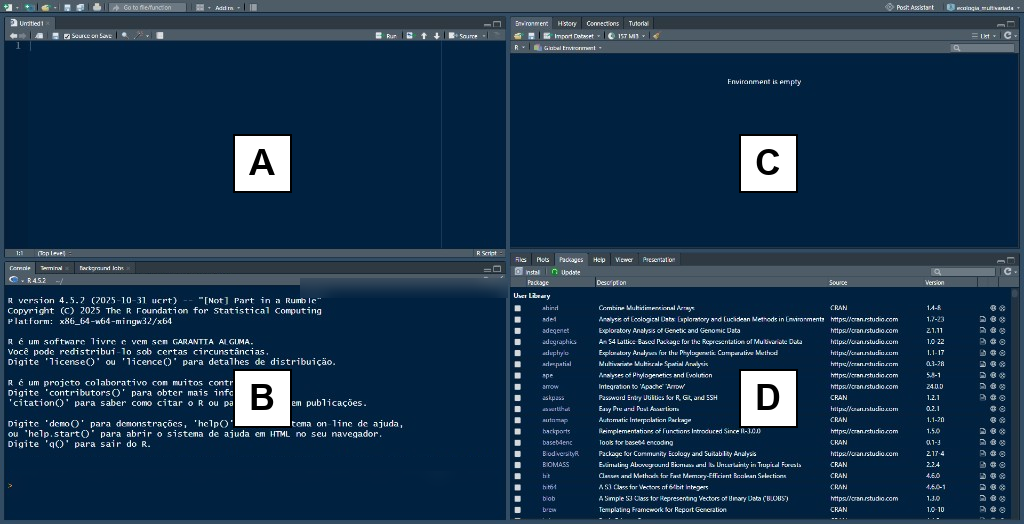This screenshot has width=1024, height=524.
Task: Remove the ape package with X icon
Action: tap(1002, 376)
